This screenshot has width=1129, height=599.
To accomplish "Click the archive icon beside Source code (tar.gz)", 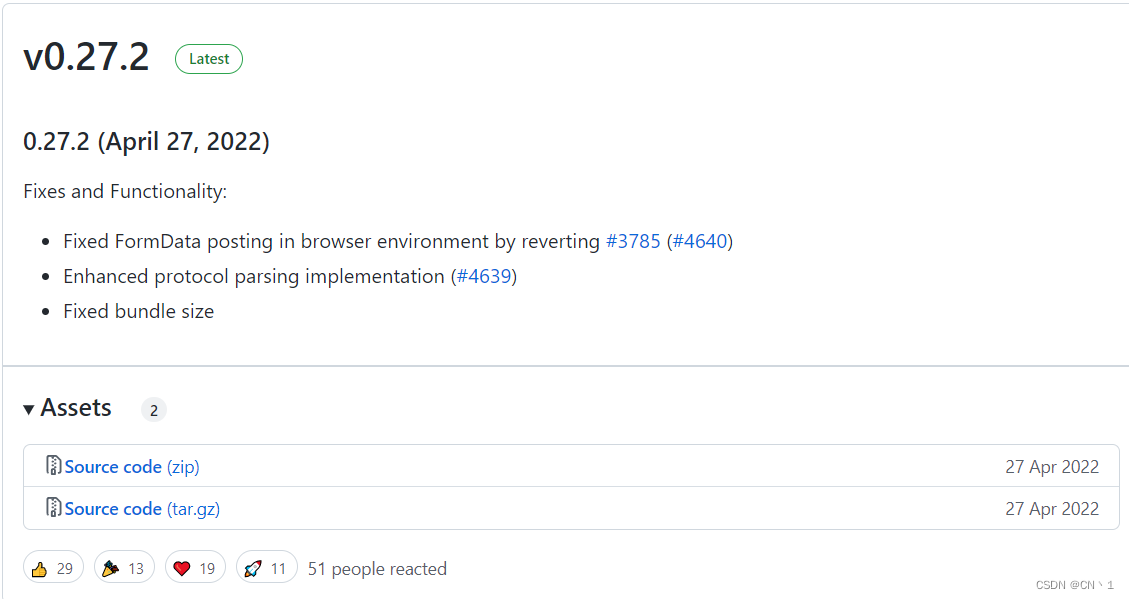I will tap(54, 508).
